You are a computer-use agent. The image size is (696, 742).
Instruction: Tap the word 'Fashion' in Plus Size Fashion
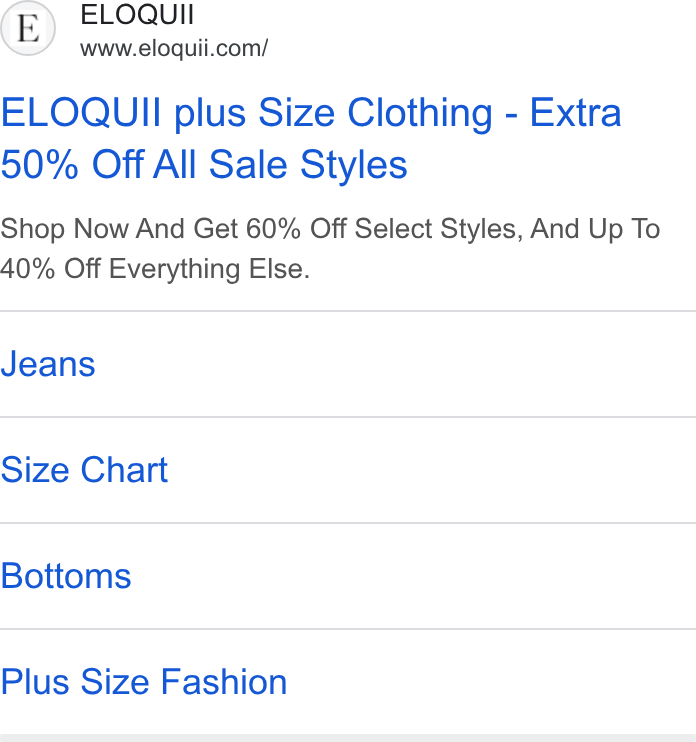(224, 682)
